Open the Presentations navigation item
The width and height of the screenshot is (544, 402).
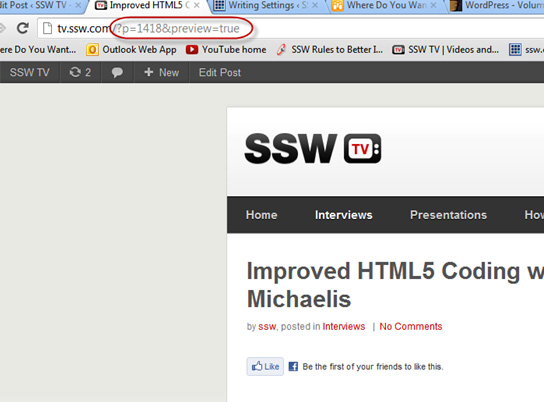coord(448,215)
